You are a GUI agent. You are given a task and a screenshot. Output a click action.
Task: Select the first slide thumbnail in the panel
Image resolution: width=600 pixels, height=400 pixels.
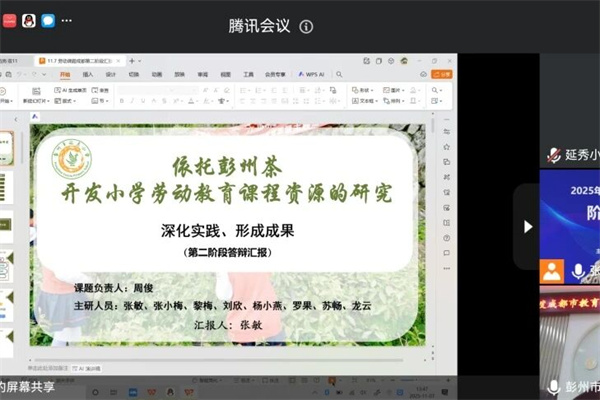(x=6, y=146)
